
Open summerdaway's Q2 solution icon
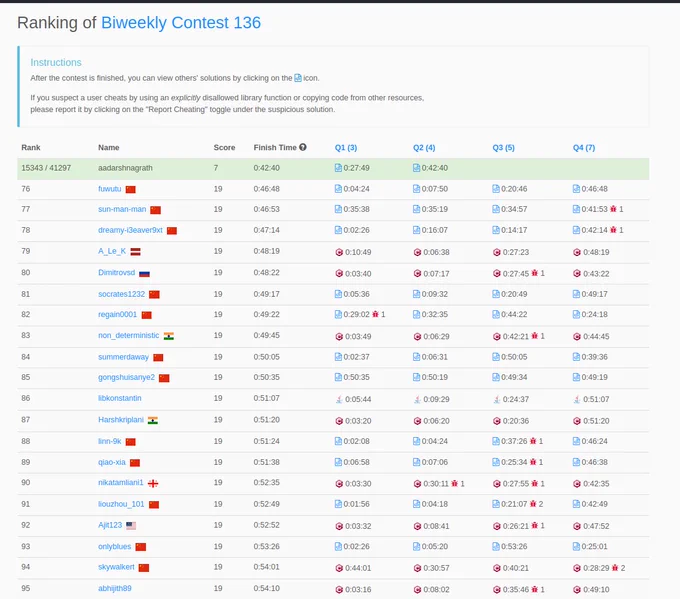point(416,357)
